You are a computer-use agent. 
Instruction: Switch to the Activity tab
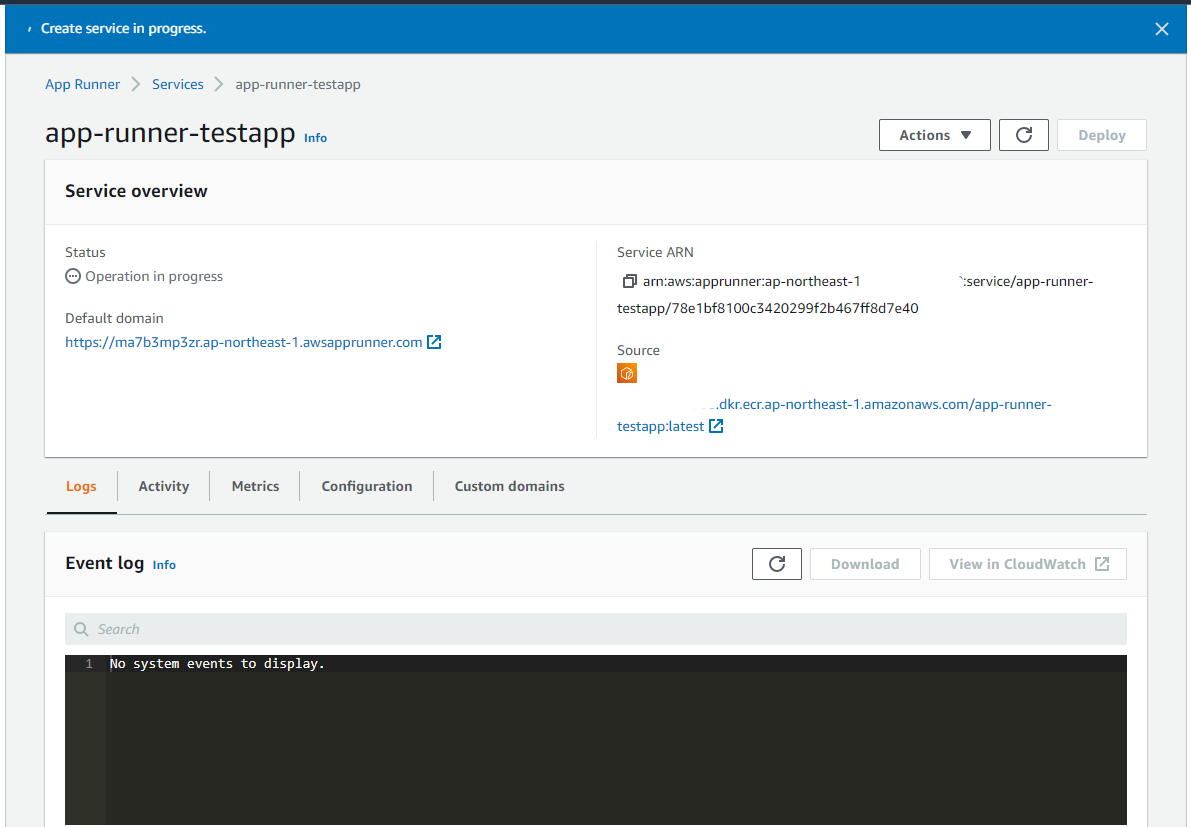click(x=163, y=486)
